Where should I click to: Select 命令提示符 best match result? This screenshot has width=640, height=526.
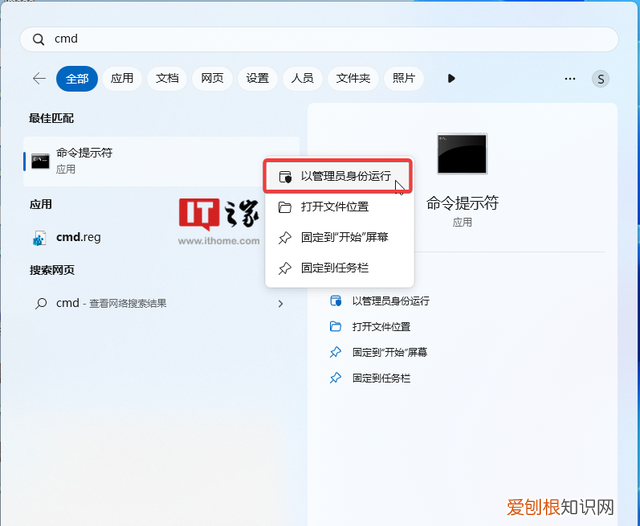click(x=162, y=162)
